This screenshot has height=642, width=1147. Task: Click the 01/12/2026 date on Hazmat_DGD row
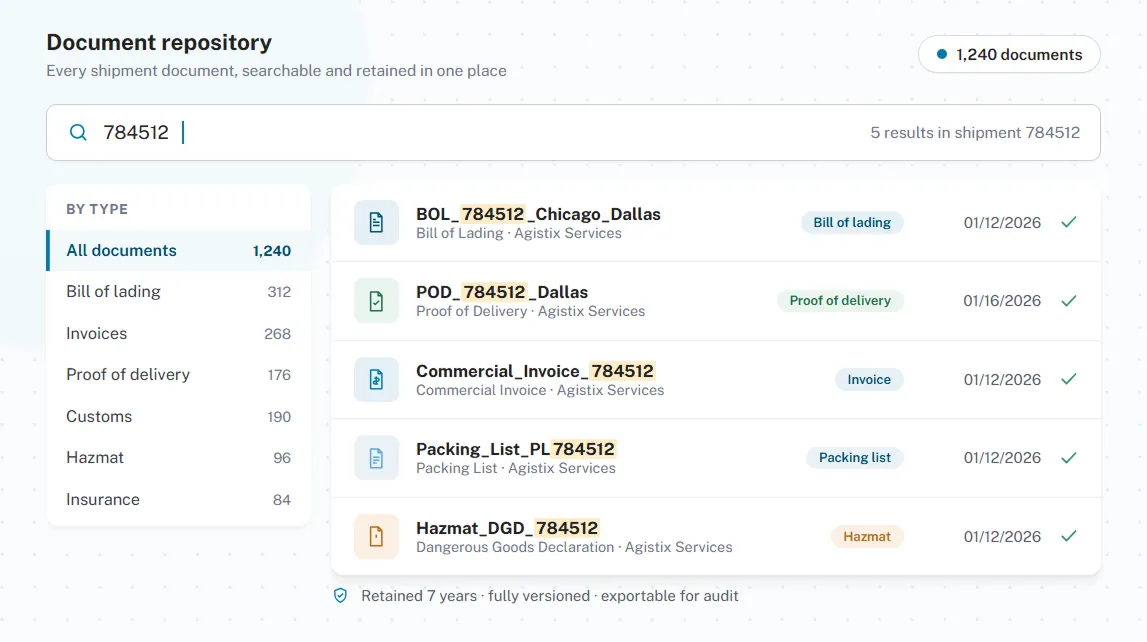tap(1002, 537)
